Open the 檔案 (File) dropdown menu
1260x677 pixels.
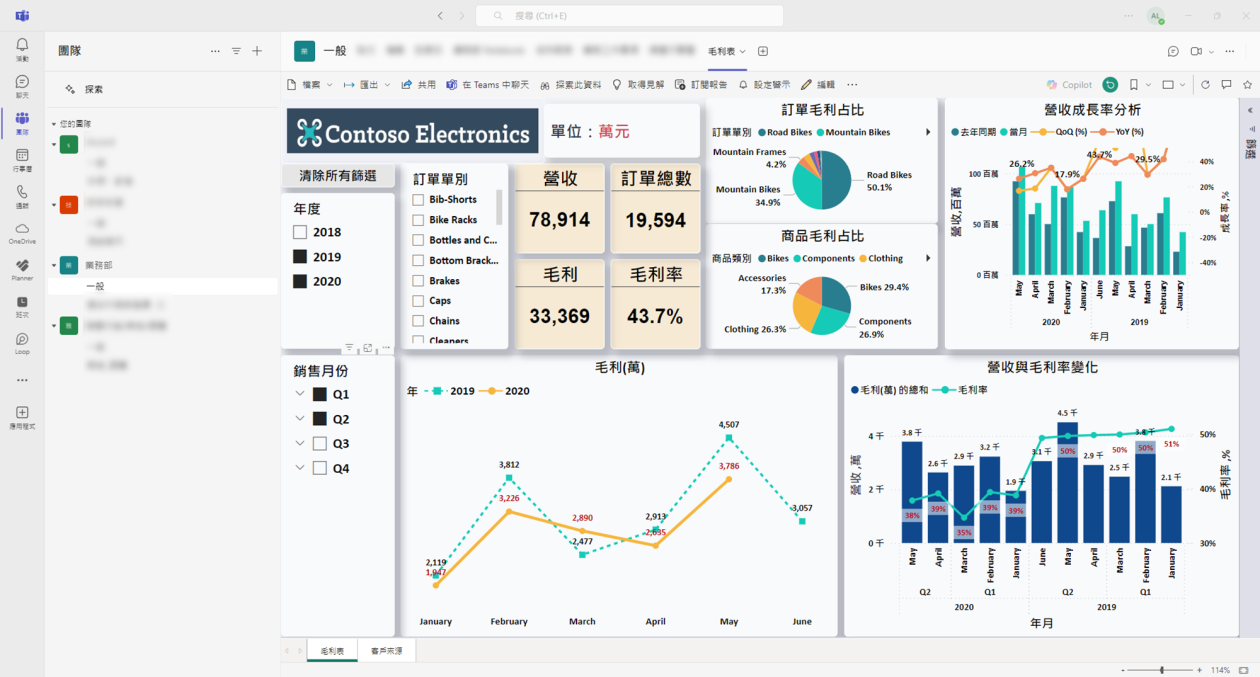click(x=310, y=85)
